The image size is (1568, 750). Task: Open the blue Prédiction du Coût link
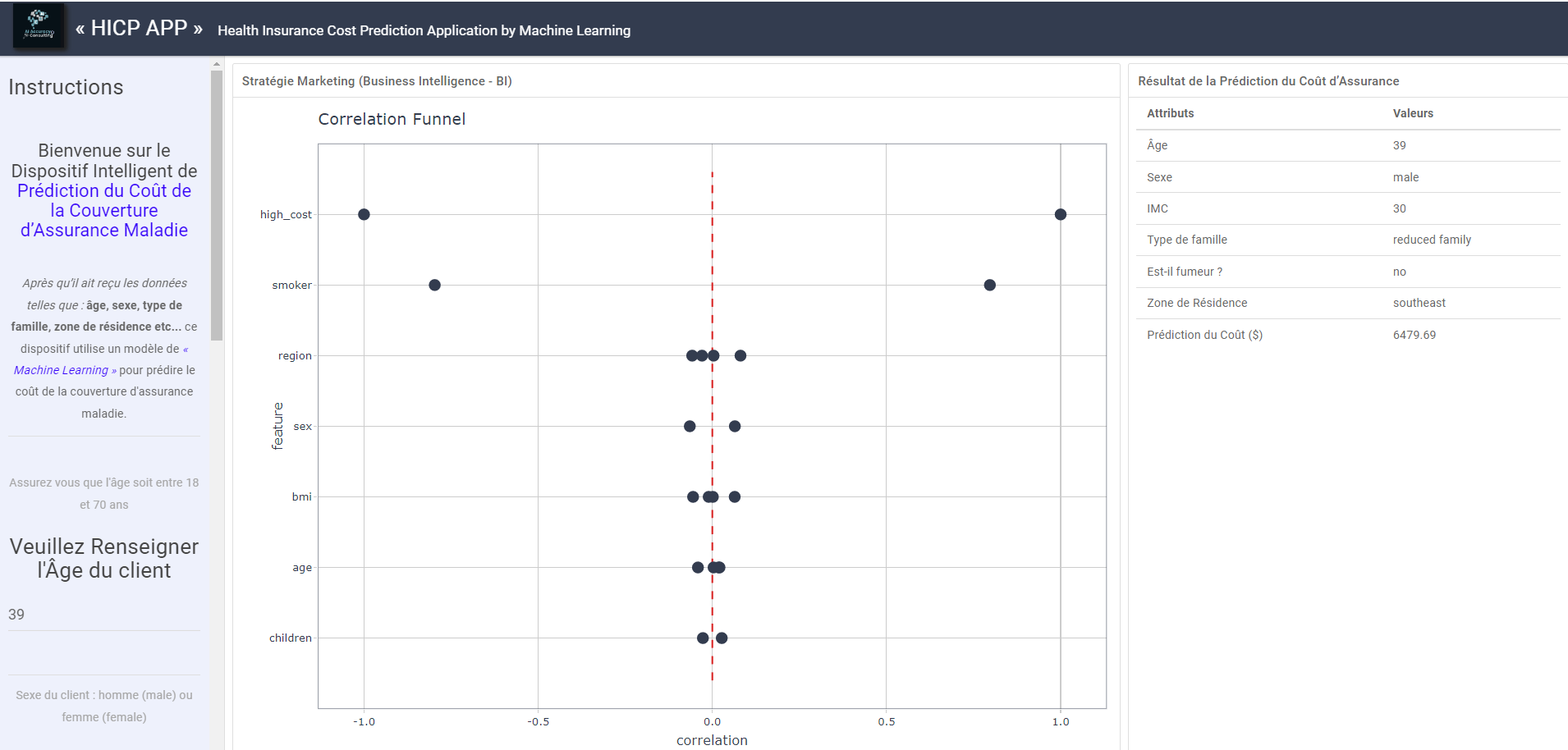tap(104, 210)
